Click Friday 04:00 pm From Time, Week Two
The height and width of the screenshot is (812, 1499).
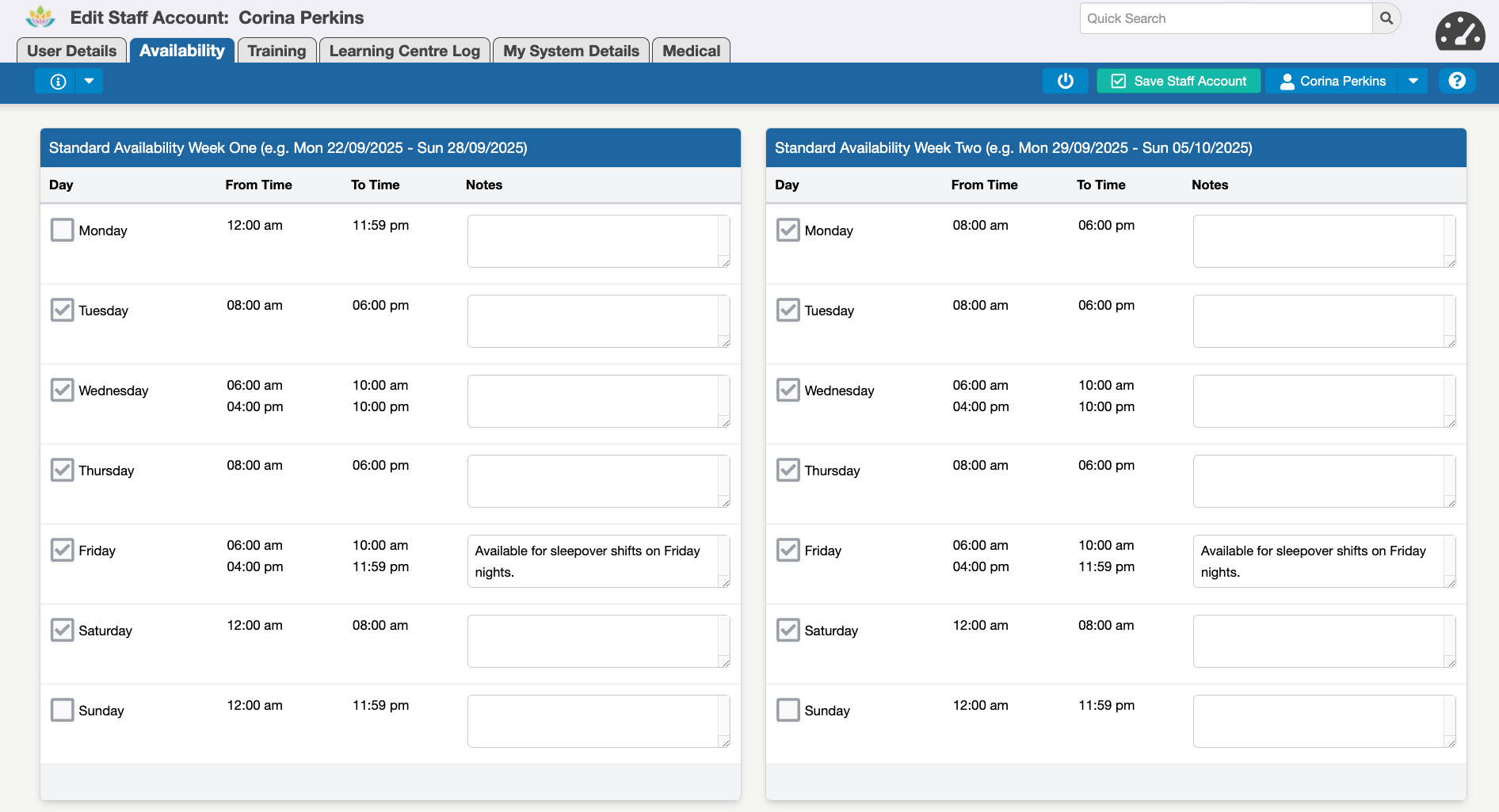(x=981, y=566)
